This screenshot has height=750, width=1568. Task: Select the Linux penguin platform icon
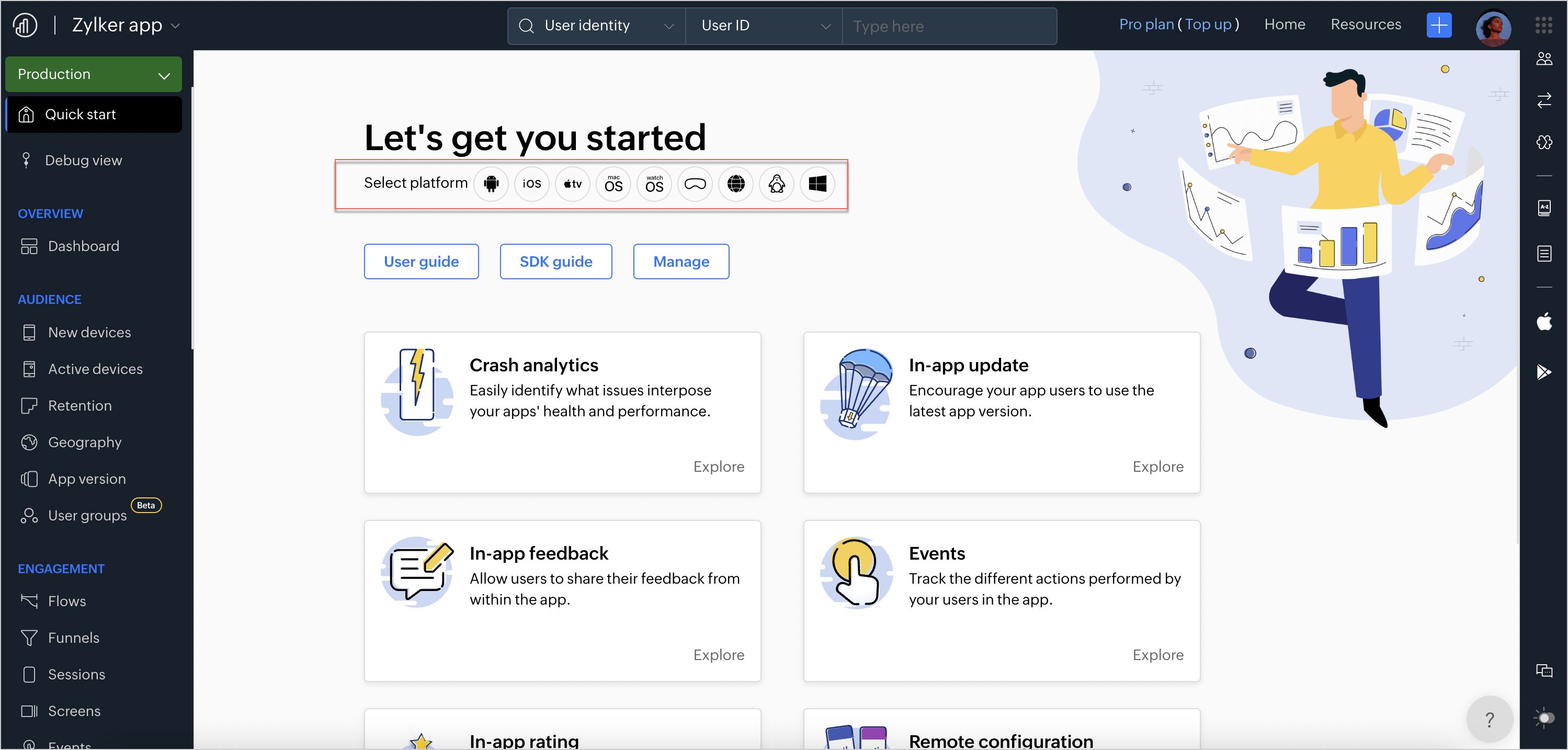tap(776, 184)
